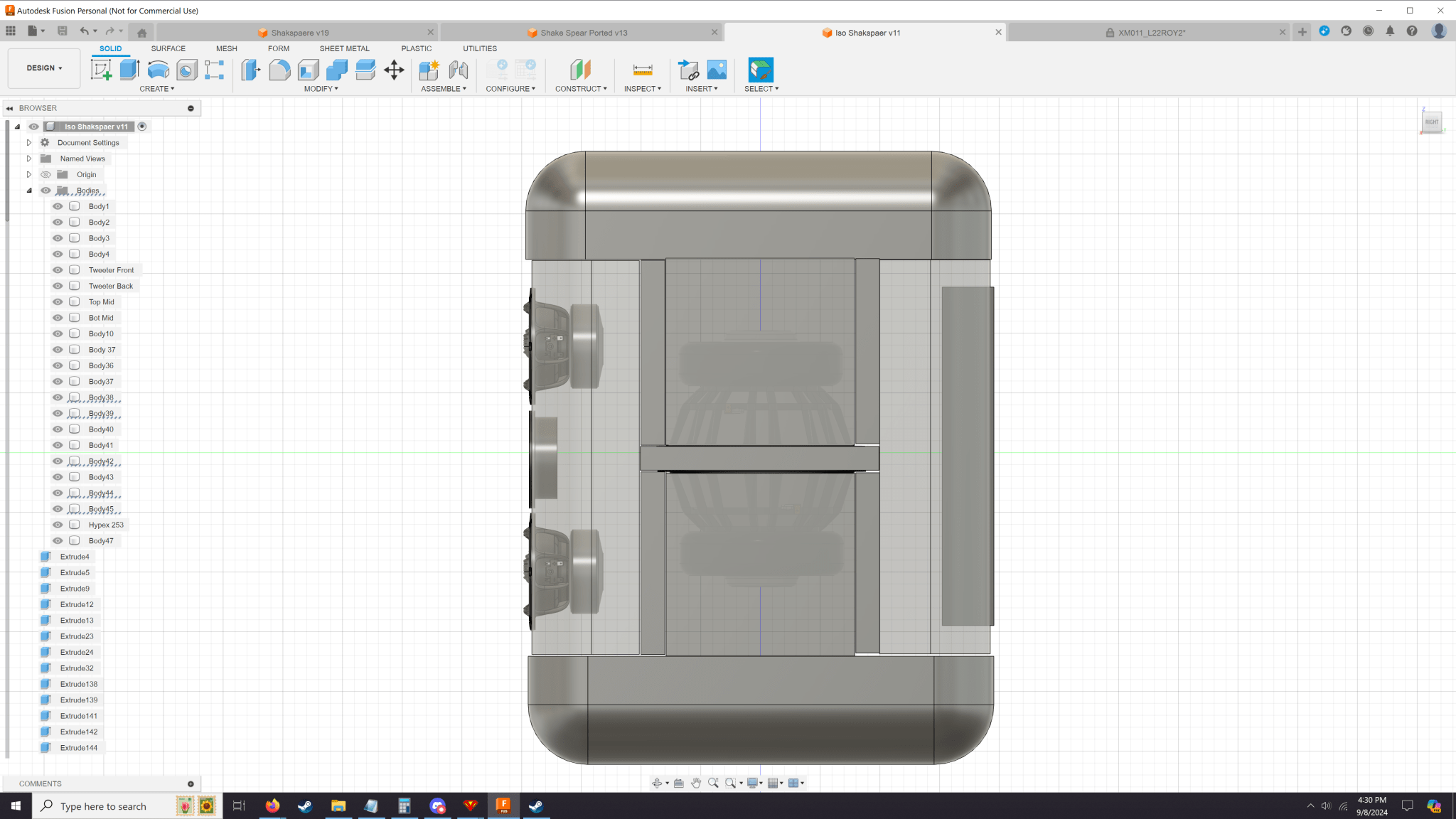This screenshot has height=819, width=1456.
Task: Click the Insert Derive icon
Action: coord(688,70)
